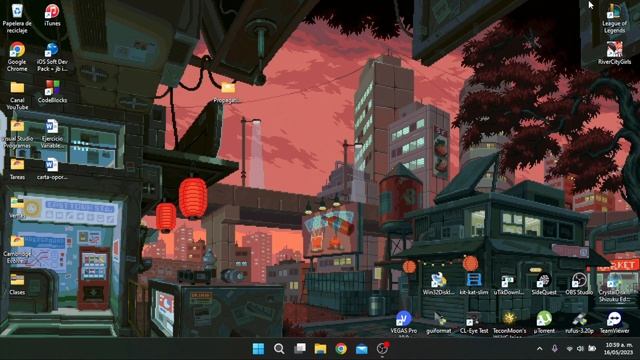Select the TeconMoon's desktop icon

tap(509, 323)
